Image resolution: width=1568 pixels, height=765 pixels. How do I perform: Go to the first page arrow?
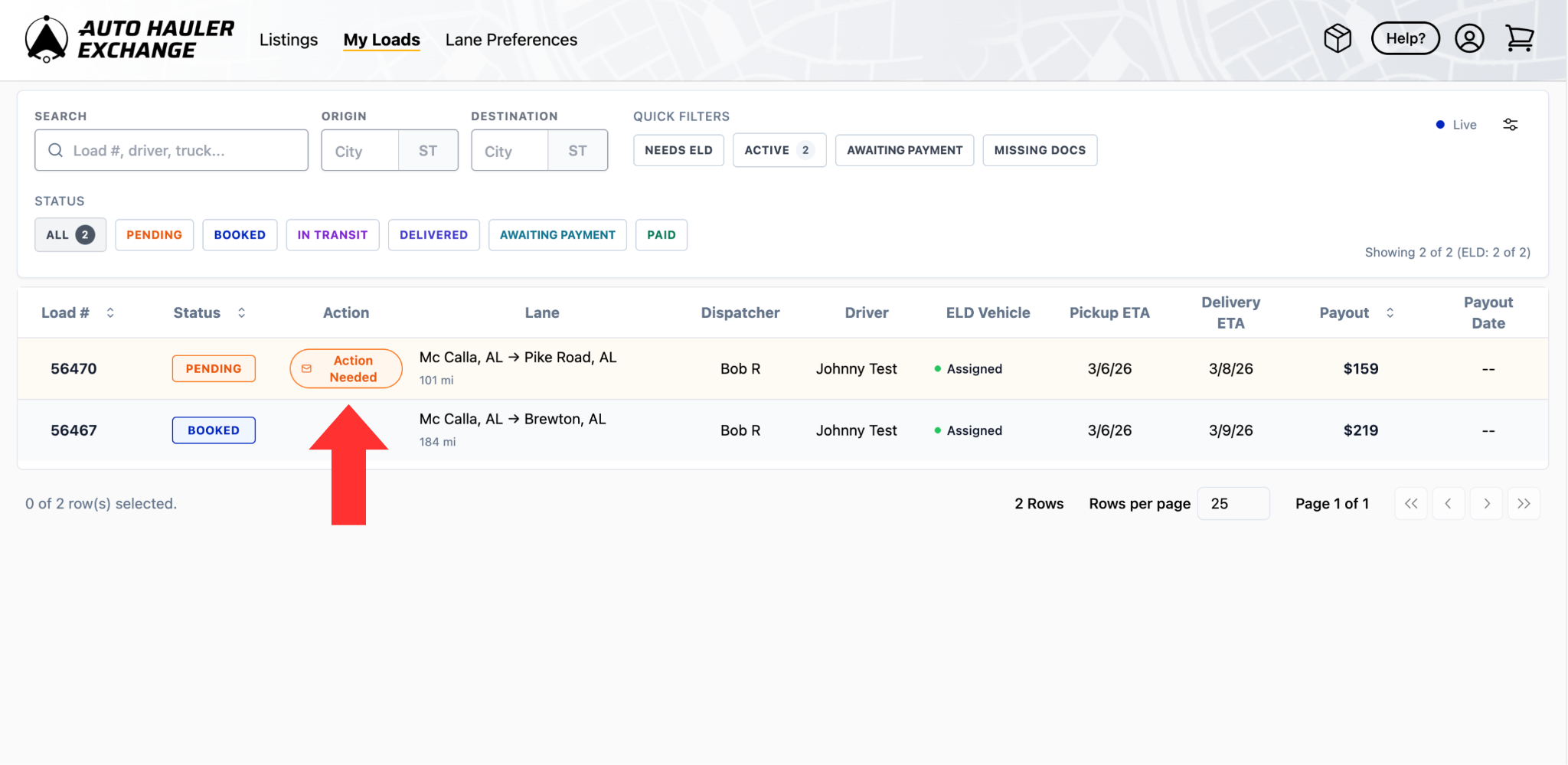pyautogui.click(x=1410, y=504)
